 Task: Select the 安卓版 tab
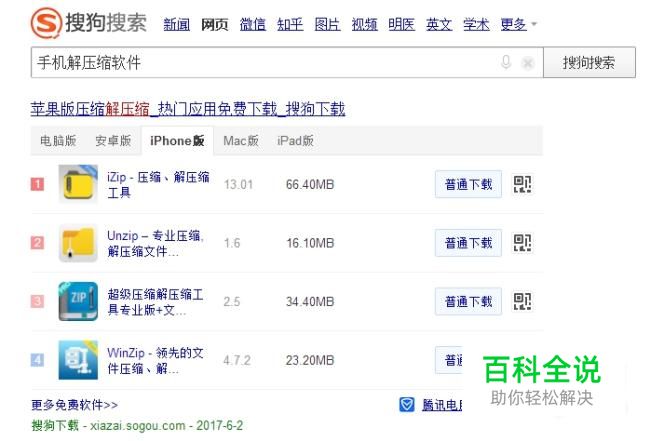pyautogui.click(x=113, y=141)
